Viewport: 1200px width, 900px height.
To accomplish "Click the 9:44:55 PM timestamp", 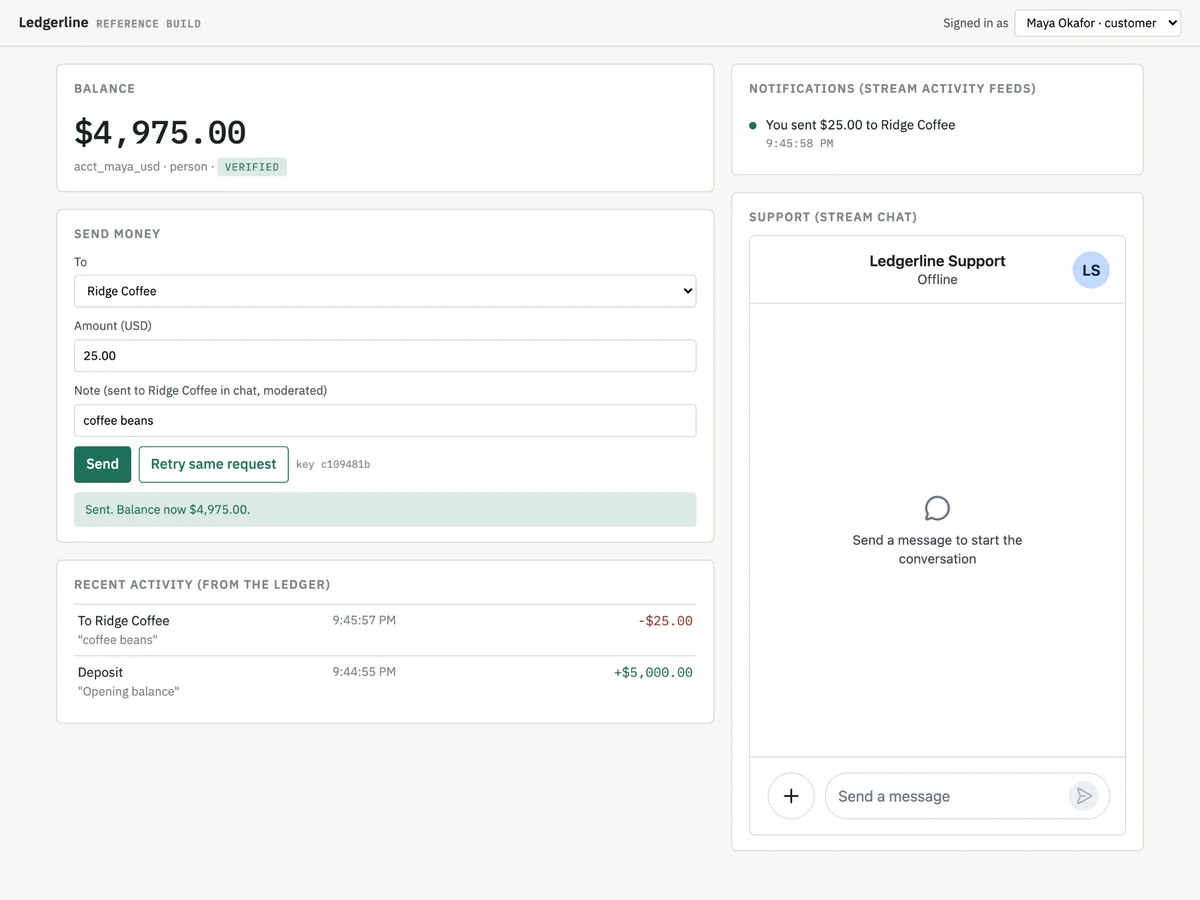I will [x=364, y=672].
